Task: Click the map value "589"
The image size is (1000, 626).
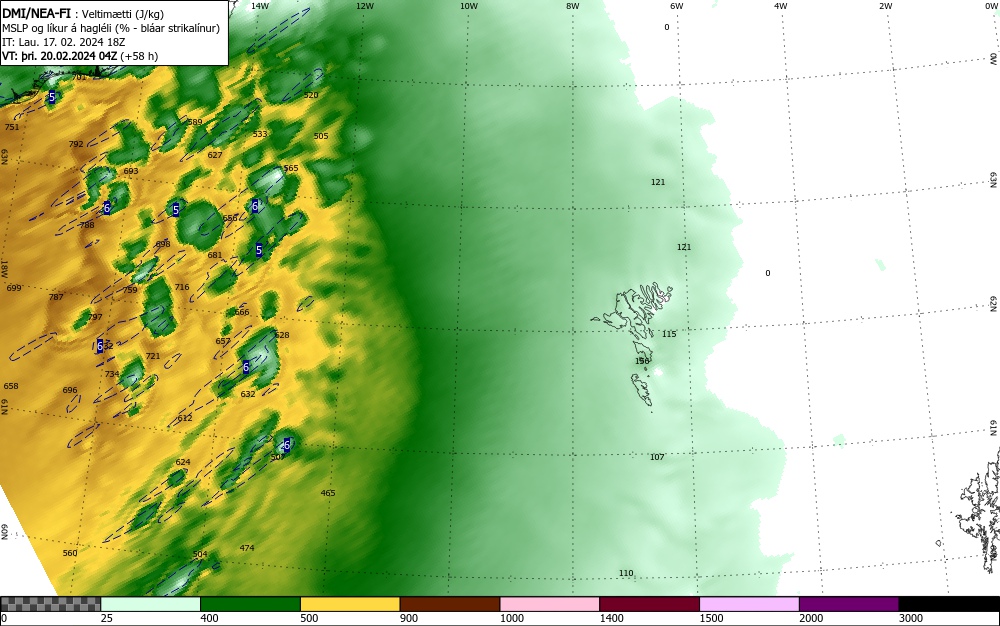Action: click(195, 122)
